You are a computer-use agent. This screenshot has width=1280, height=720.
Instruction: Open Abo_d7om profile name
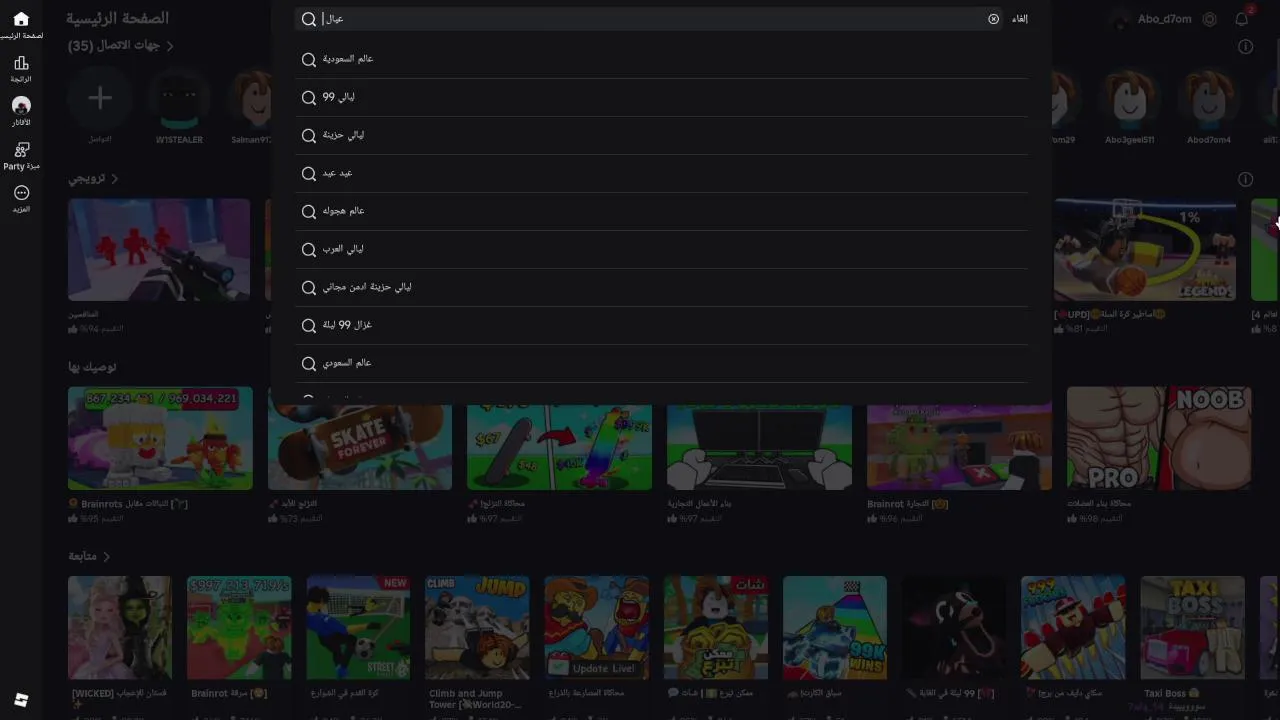coord(1164,19)
